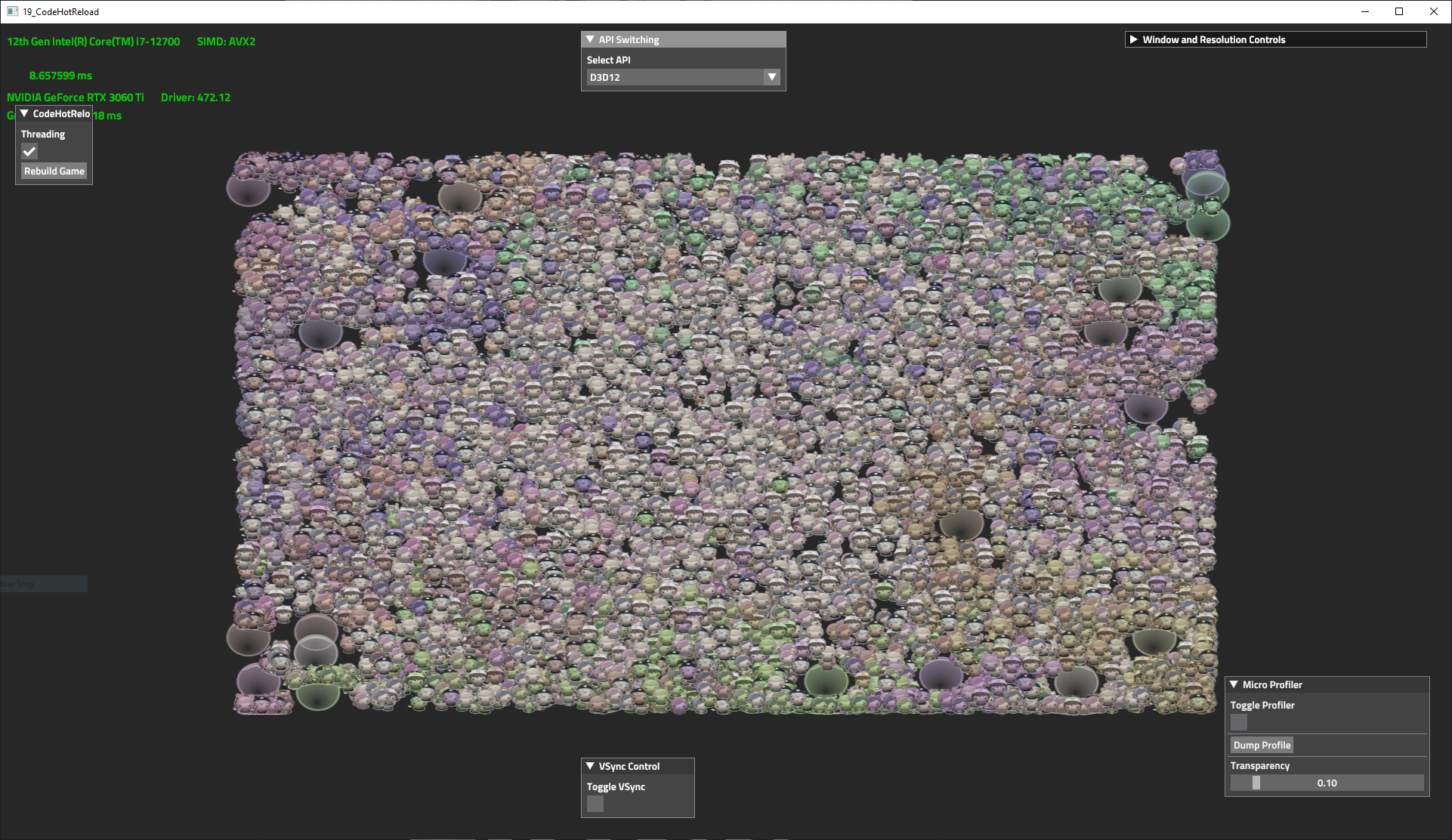Expand Window and Resolution Controls triangle
Viewport: 1452px width, 840px height.
pos(1133,39)
